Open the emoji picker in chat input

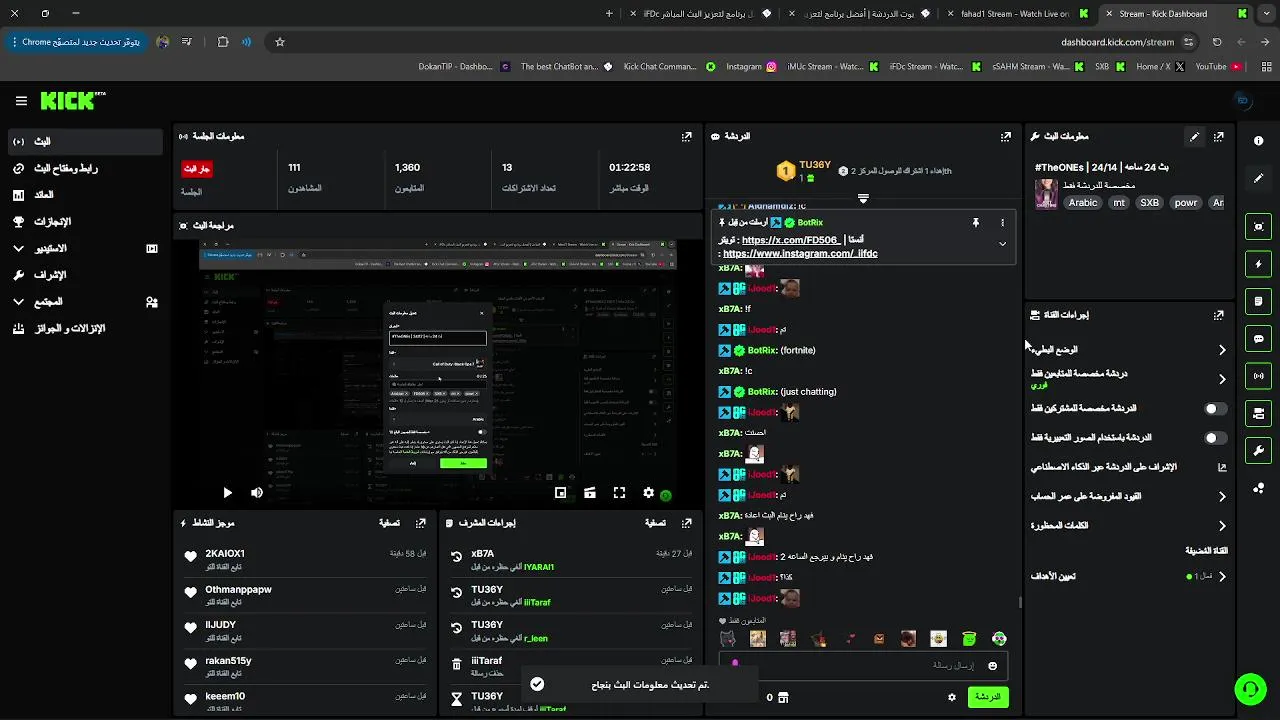click(x=992, y=666)
